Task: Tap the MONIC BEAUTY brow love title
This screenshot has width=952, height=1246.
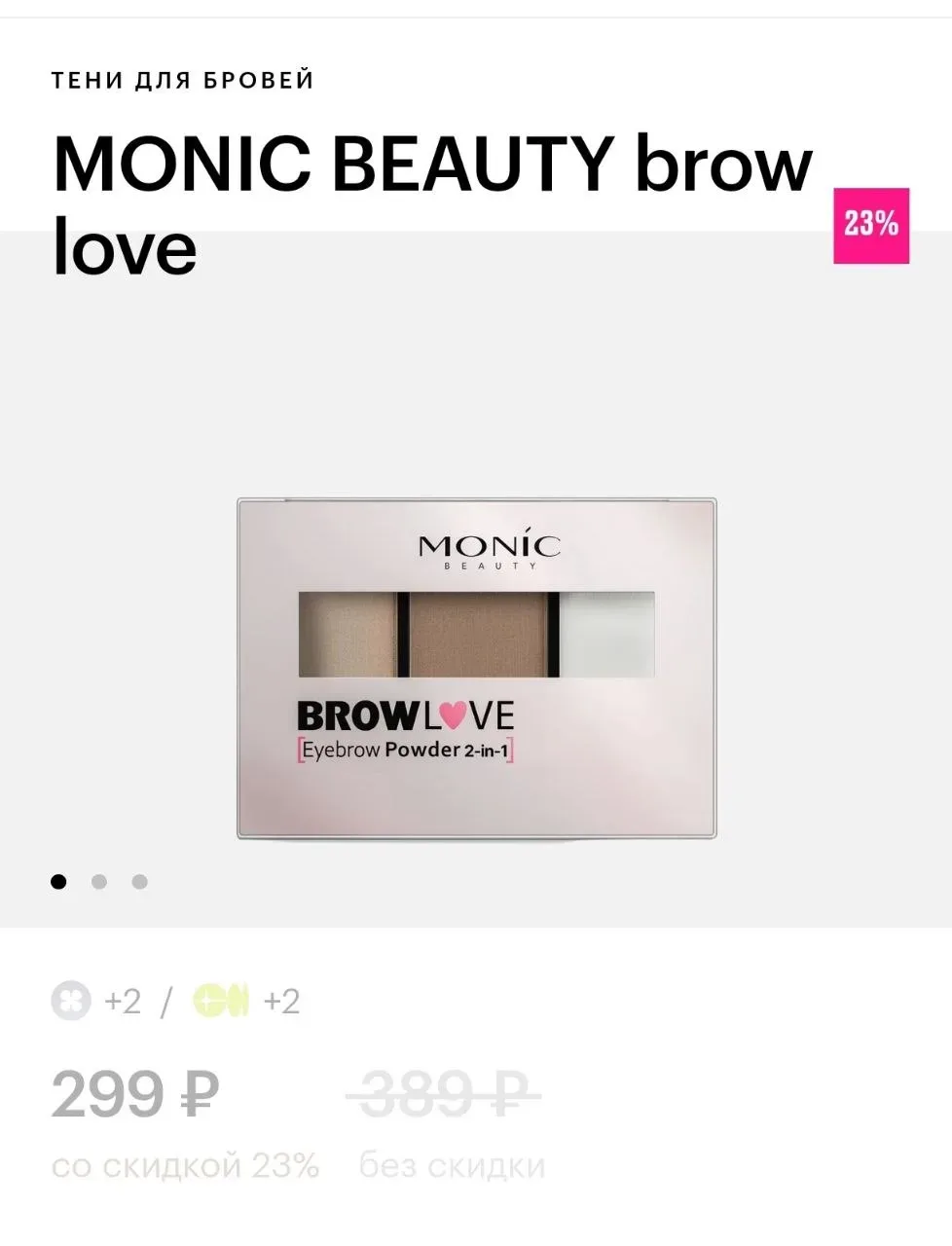Action: click(432, 204)
